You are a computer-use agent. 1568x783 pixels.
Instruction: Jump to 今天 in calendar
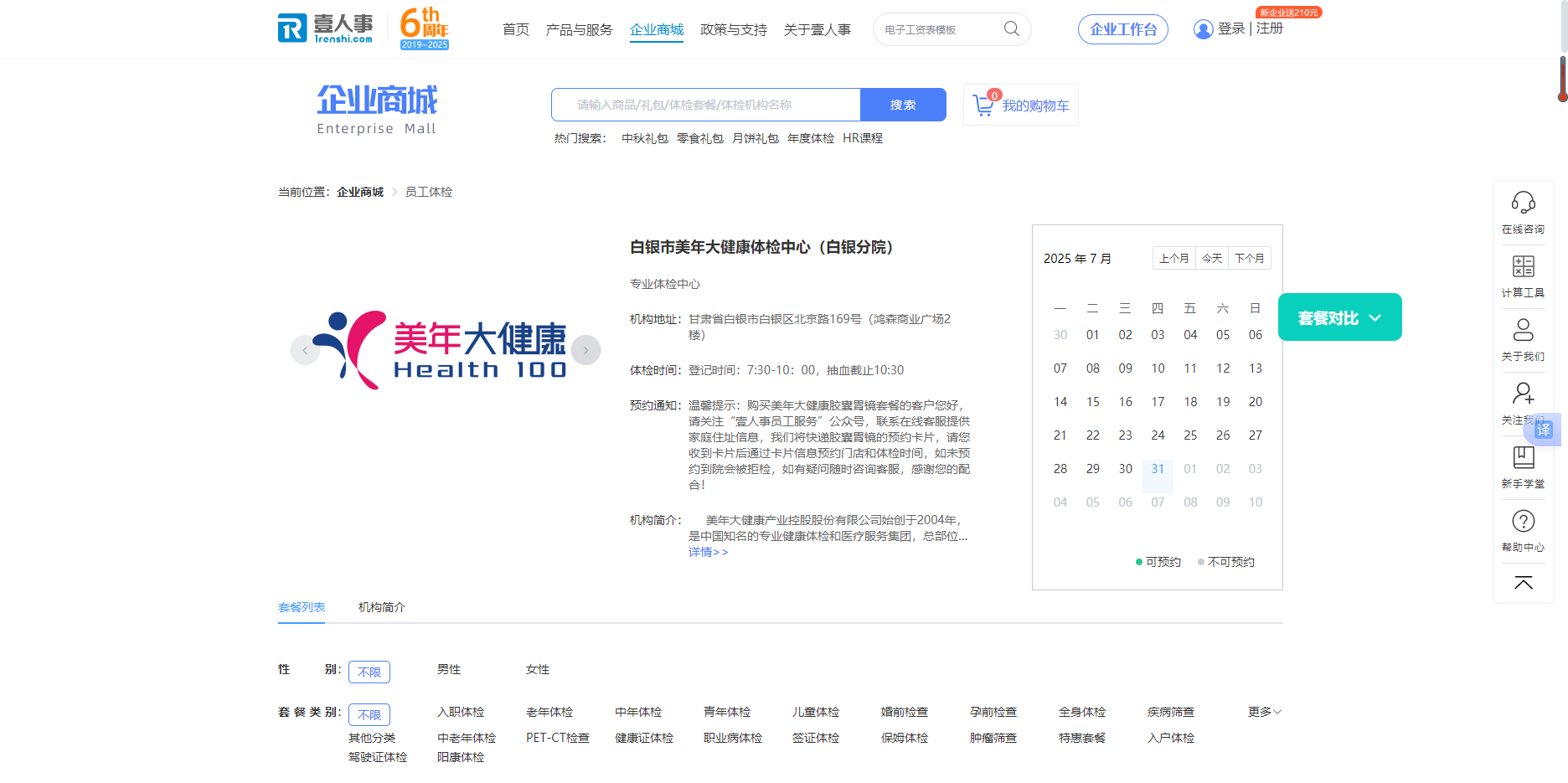(1212, 258)
